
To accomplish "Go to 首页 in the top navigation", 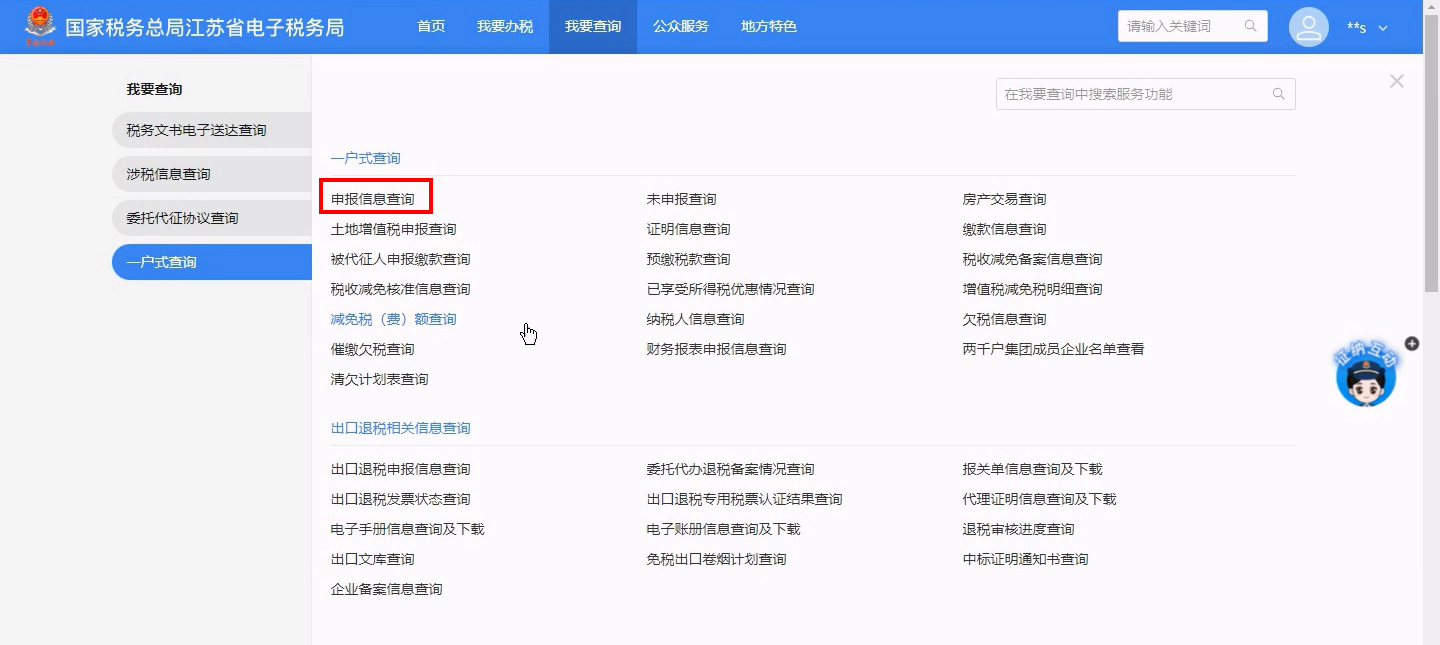I will 431,27.
